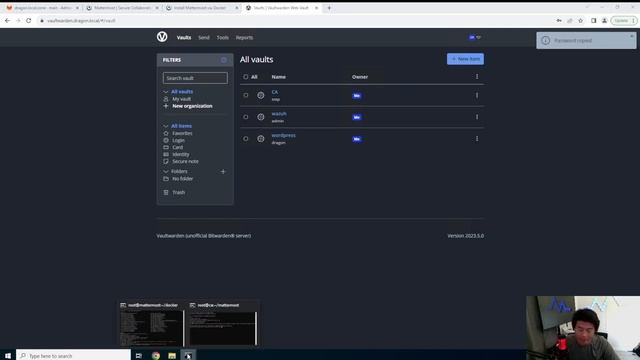This screenshot has width=640, height=360.
Task: Click the No folder icon
Action: (166, 179)
